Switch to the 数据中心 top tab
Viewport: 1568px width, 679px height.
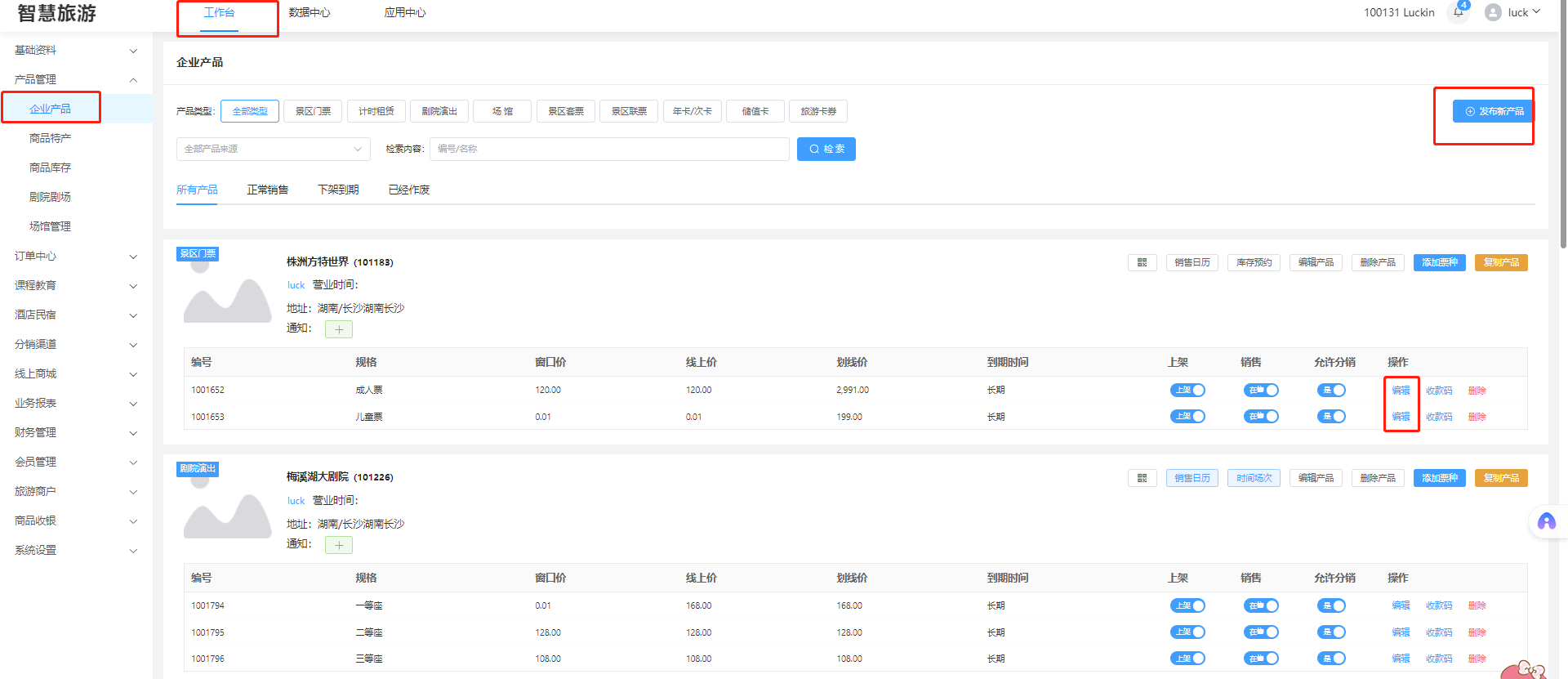(x=310, y=13)
